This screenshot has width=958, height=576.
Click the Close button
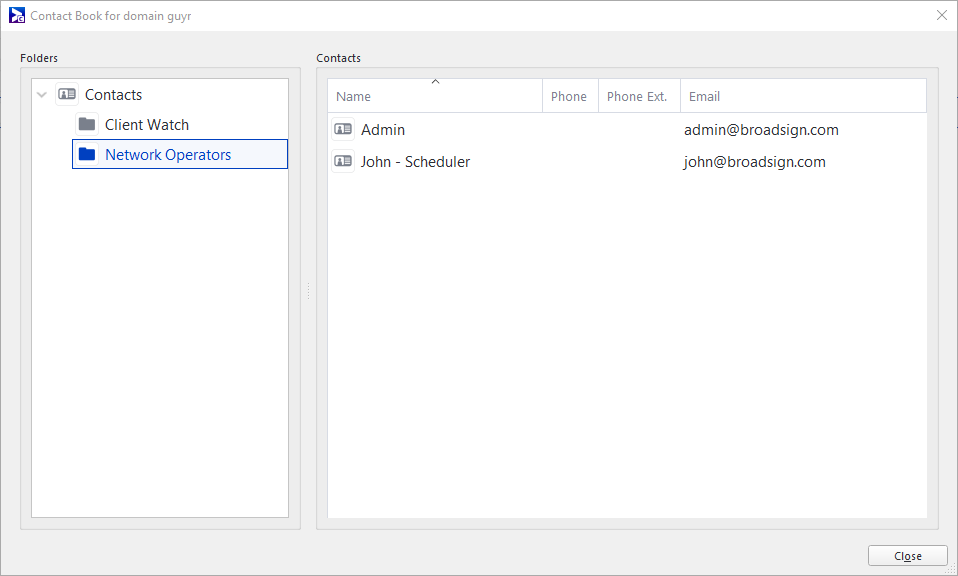point(907,556)
